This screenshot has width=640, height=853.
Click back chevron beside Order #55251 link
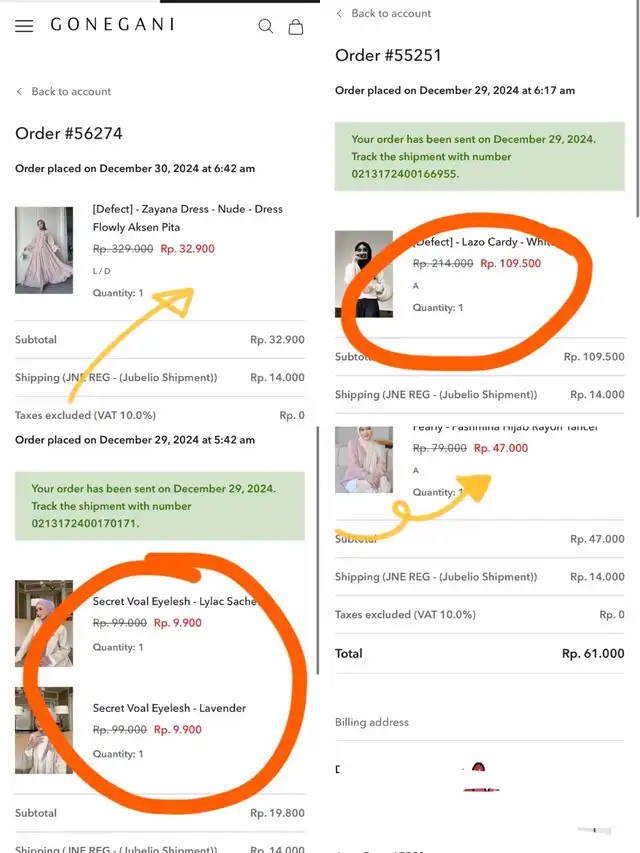(x=340, y=13)
